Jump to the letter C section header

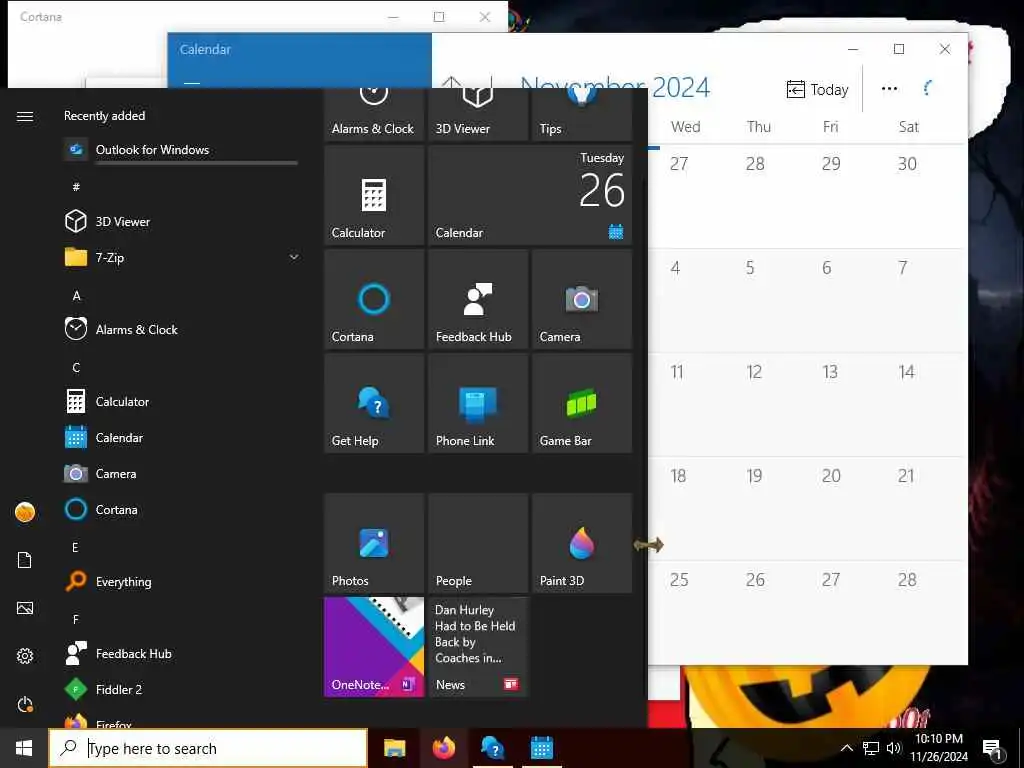tap(76, 368)
